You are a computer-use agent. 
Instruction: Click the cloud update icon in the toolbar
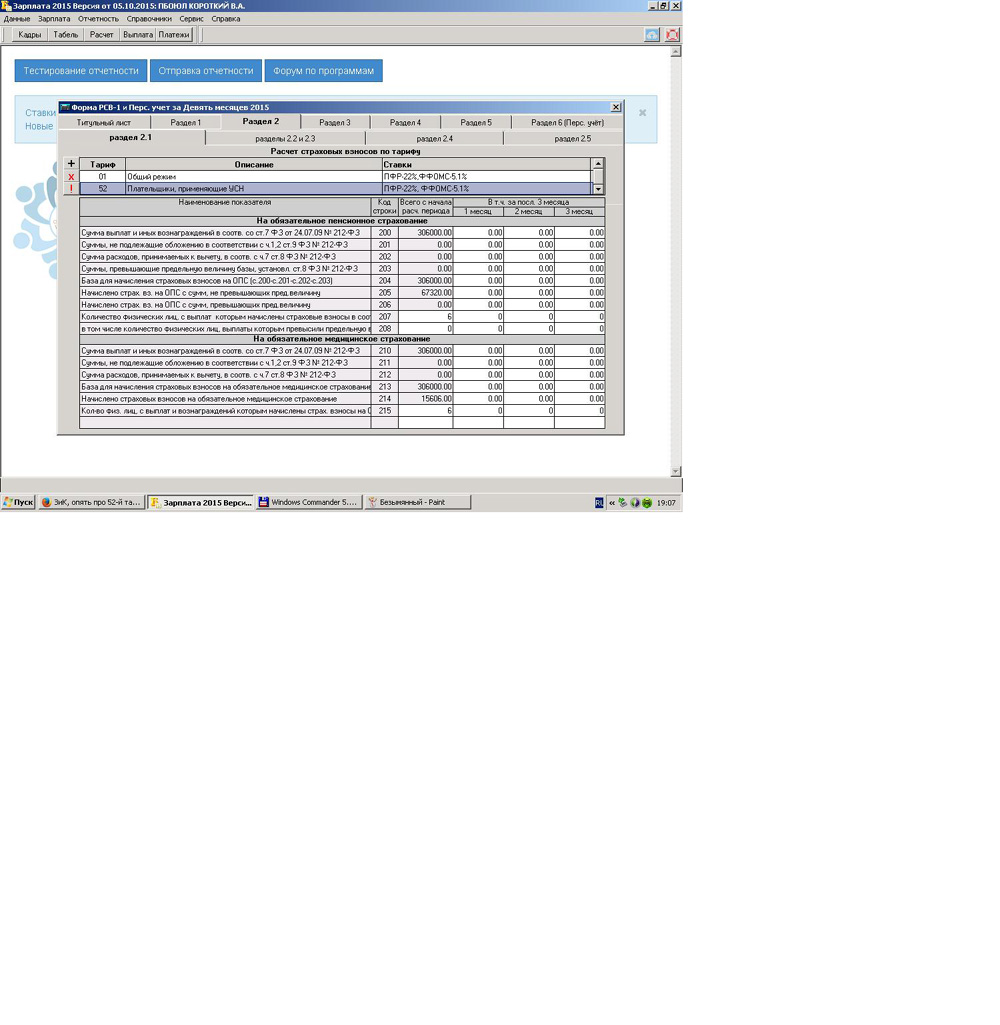click(x=652, y=35)
